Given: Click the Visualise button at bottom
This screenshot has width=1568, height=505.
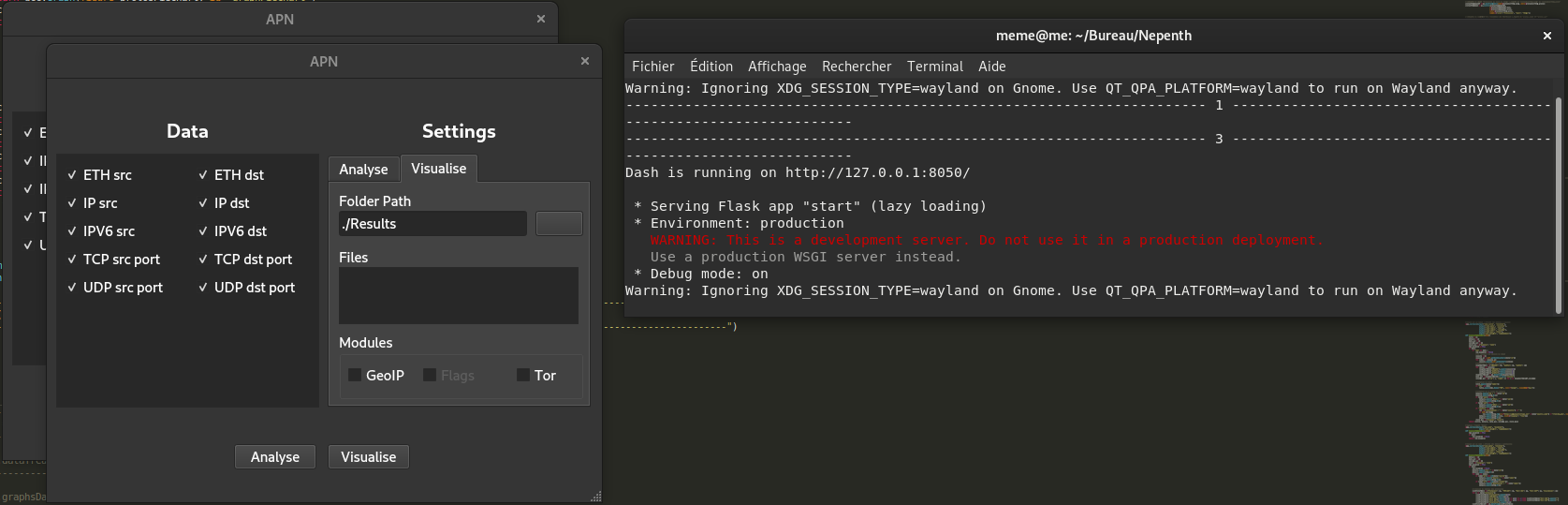Looking at the screenshot, I should pyautogui.click(x=369, y=457).
